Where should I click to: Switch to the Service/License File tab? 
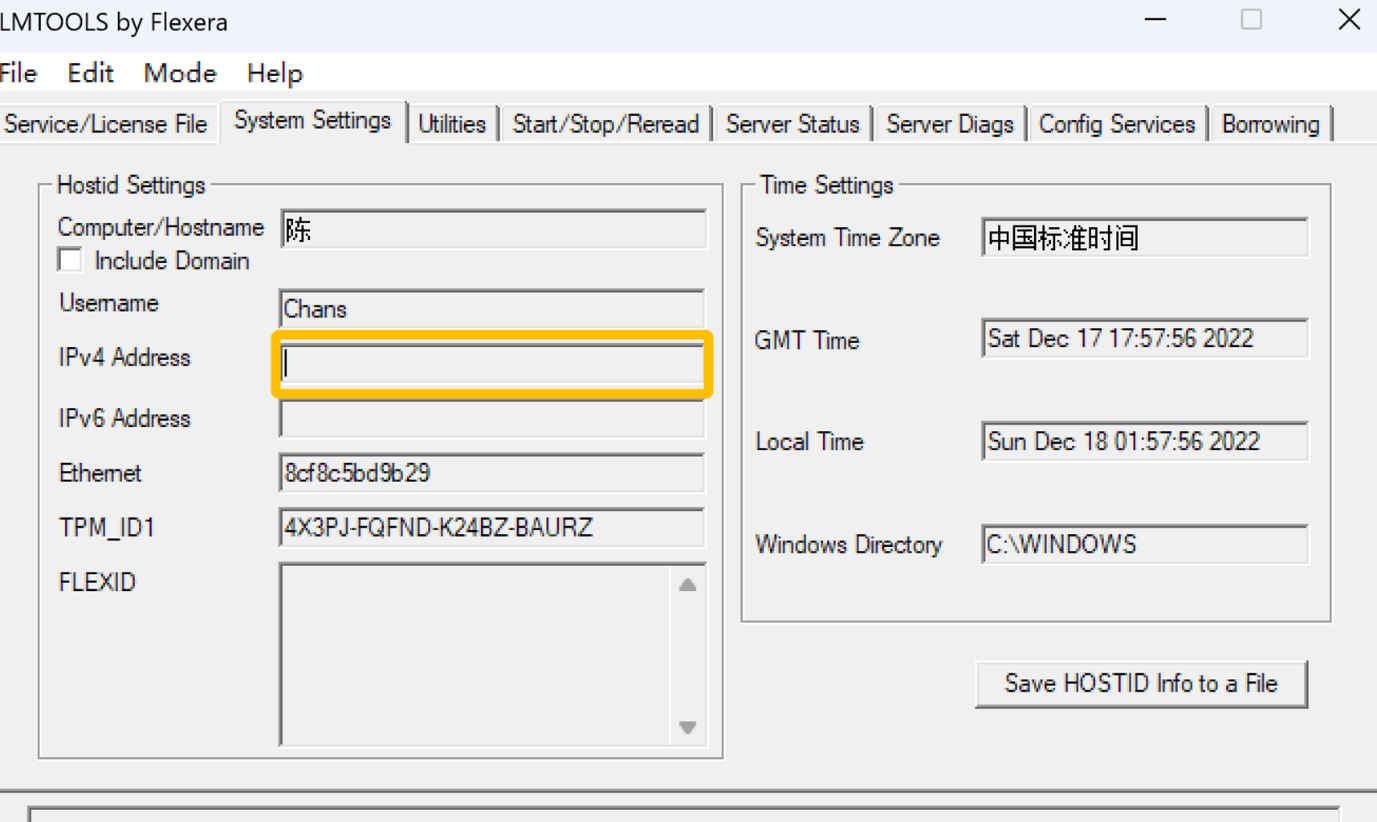pyautogui.click(x=106, y=124)
